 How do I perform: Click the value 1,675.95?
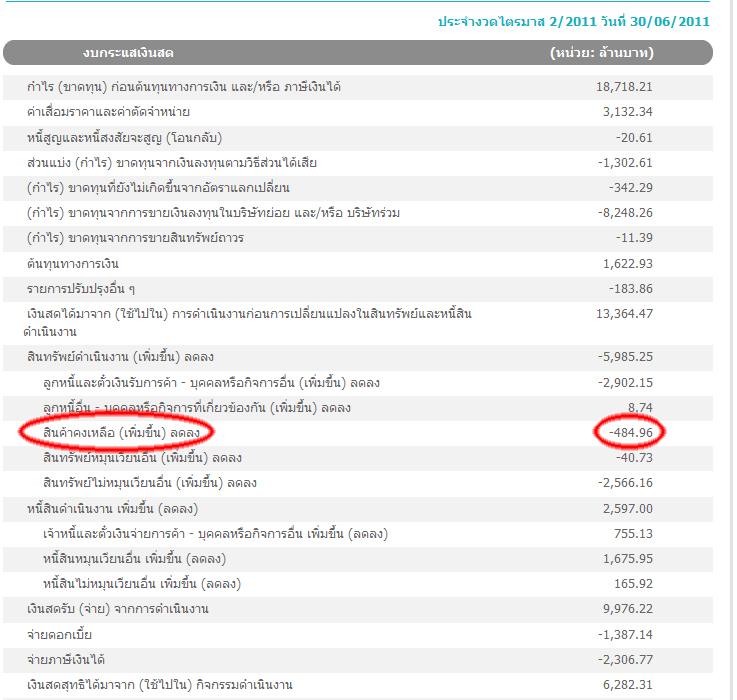coord(627,559)
